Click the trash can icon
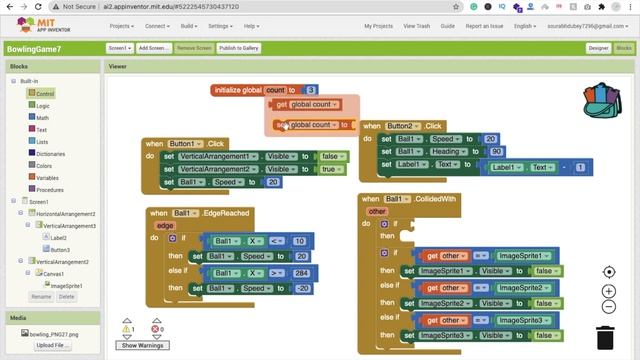This screenshot has width=640, height=360. pyautogui.click(x=605, y=337)
